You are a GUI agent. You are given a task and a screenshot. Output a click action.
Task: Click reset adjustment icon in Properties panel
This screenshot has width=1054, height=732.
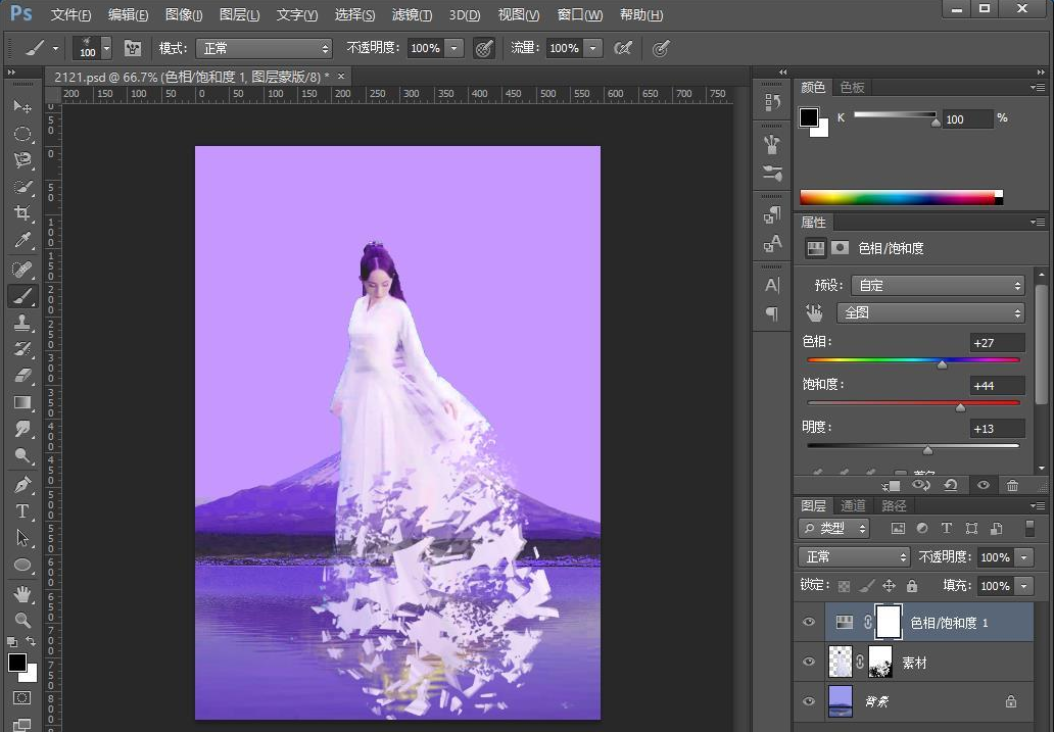pyautogui.click(x=950, y=485)
